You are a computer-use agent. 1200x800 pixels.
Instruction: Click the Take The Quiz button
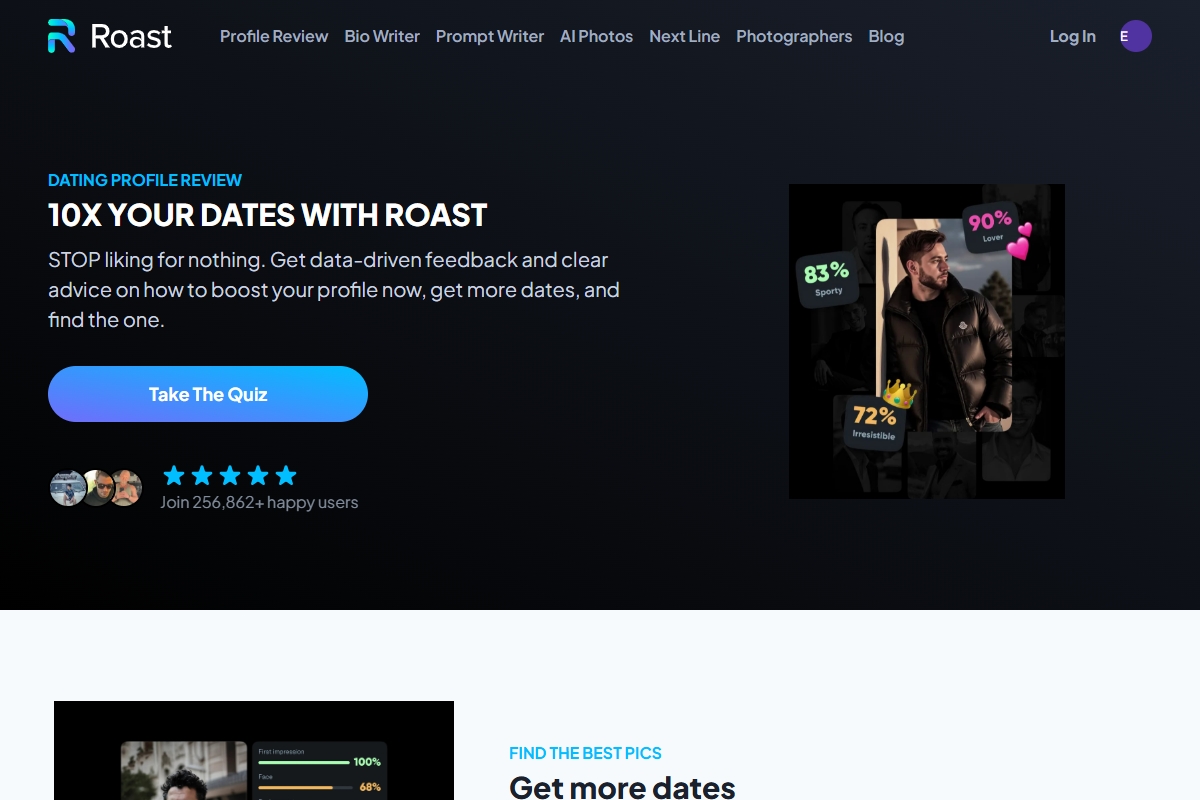click(208, 394)
